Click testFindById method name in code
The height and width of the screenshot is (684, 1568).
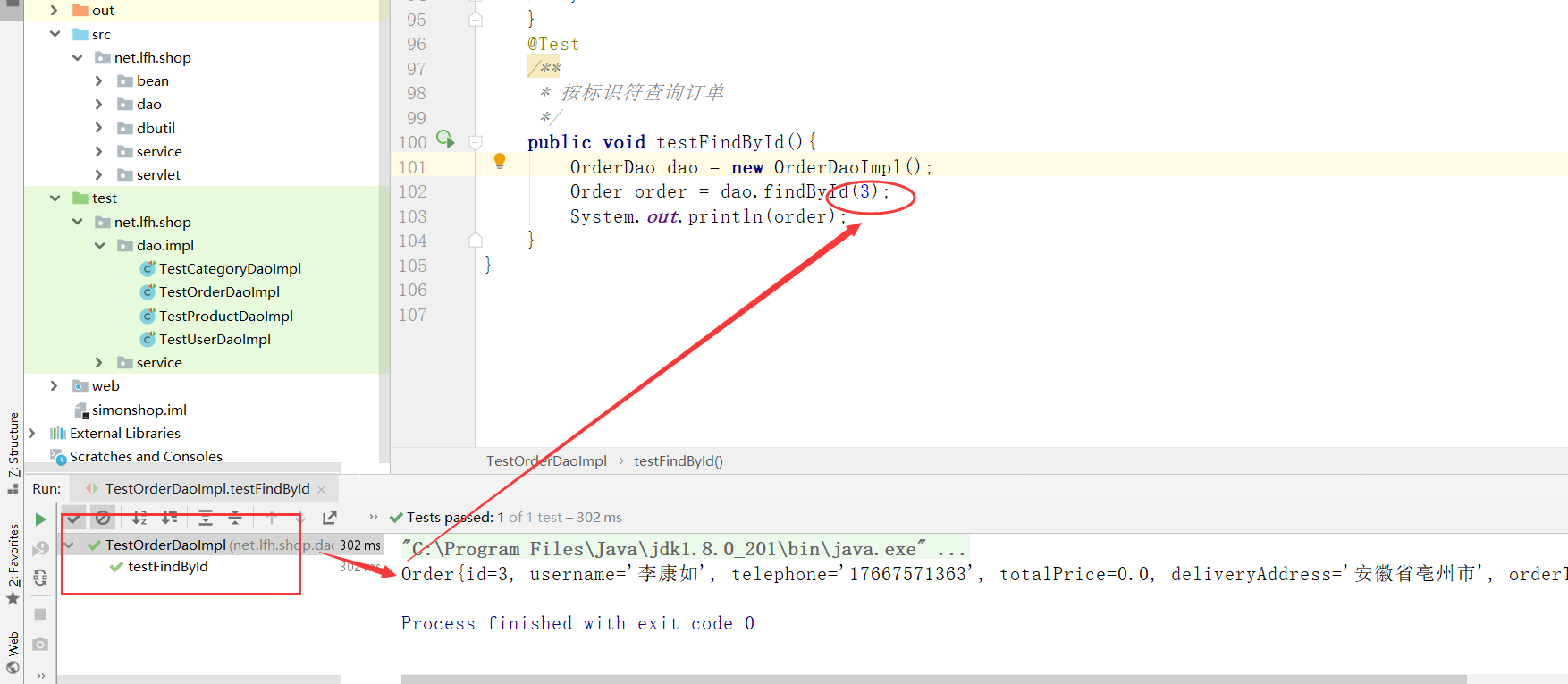pyautogui.click(x=720, y=142)
